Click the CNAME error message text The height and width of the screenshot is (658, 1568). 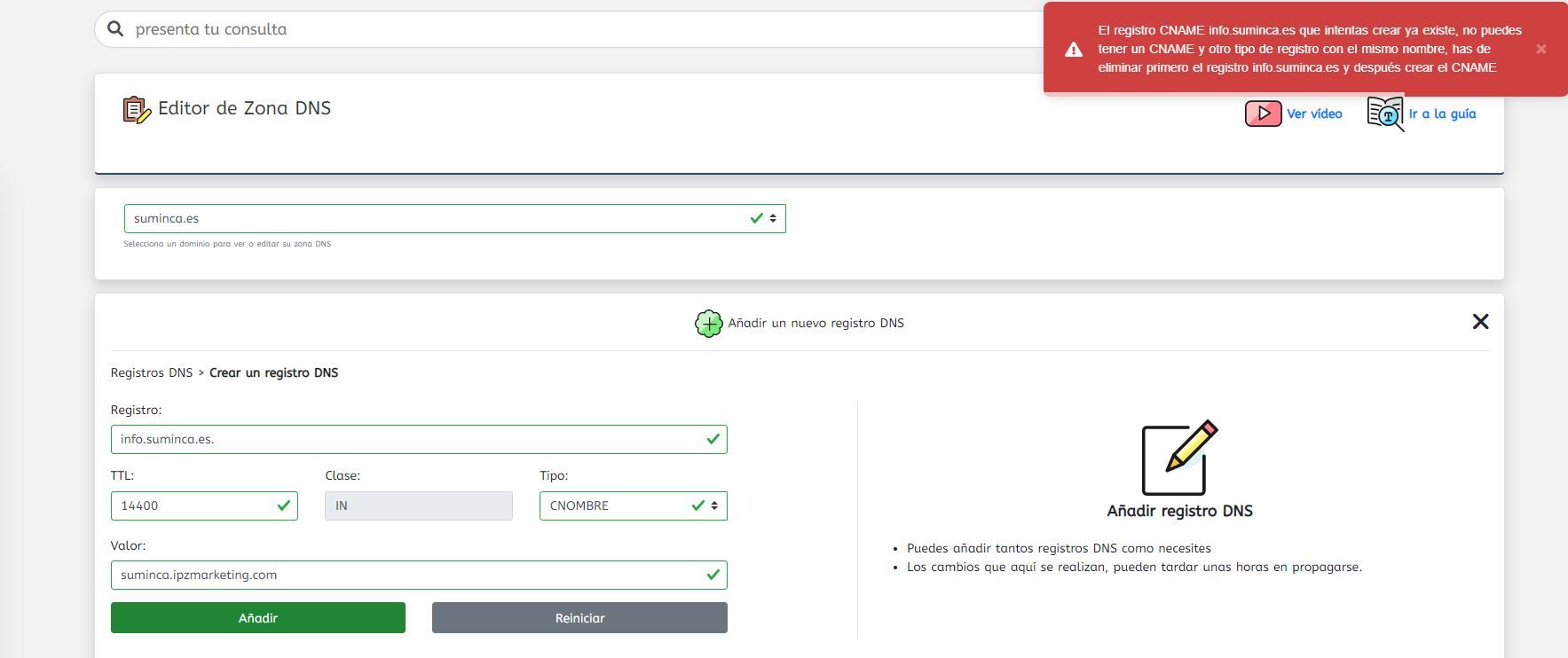1310,49
